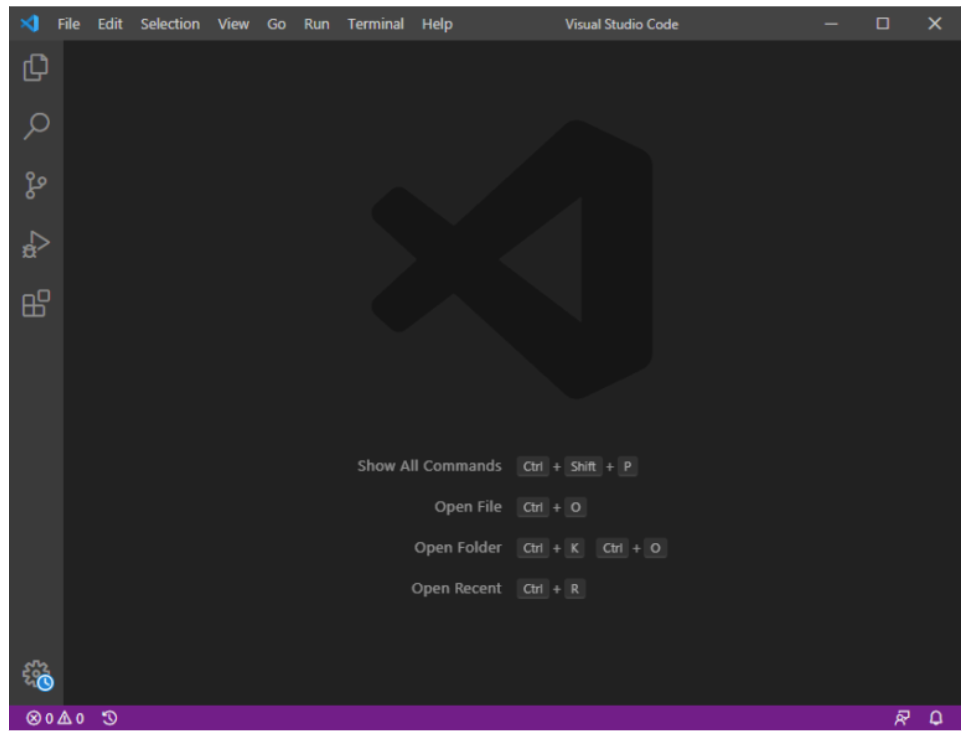Open notifications bell in status bar
Image resolution: width=964 pixels, height=744 pixels.
tap(936, 718)
